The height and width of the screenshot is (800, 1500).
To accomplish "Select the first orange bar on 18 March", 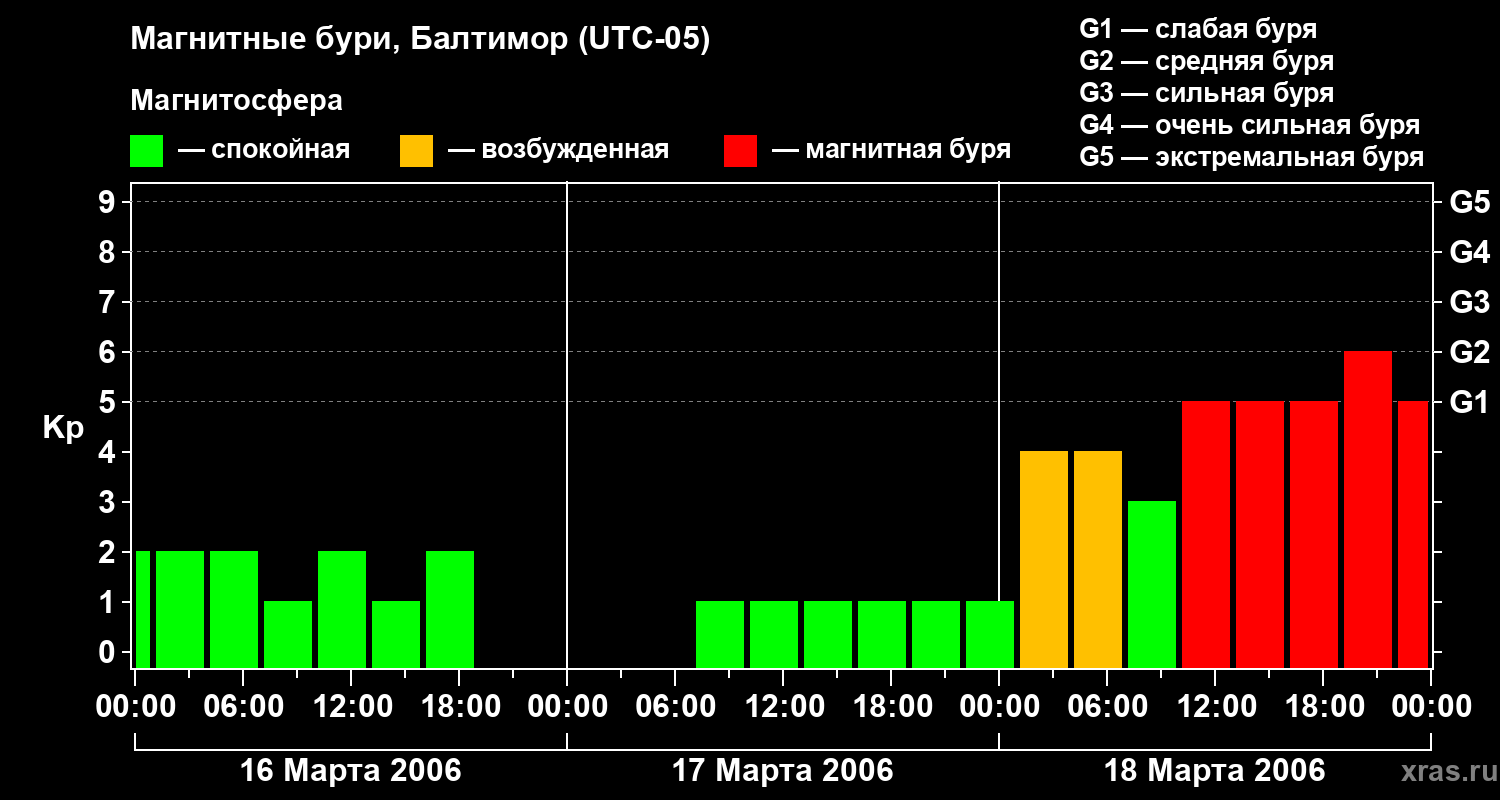I will click(1043, 559).
